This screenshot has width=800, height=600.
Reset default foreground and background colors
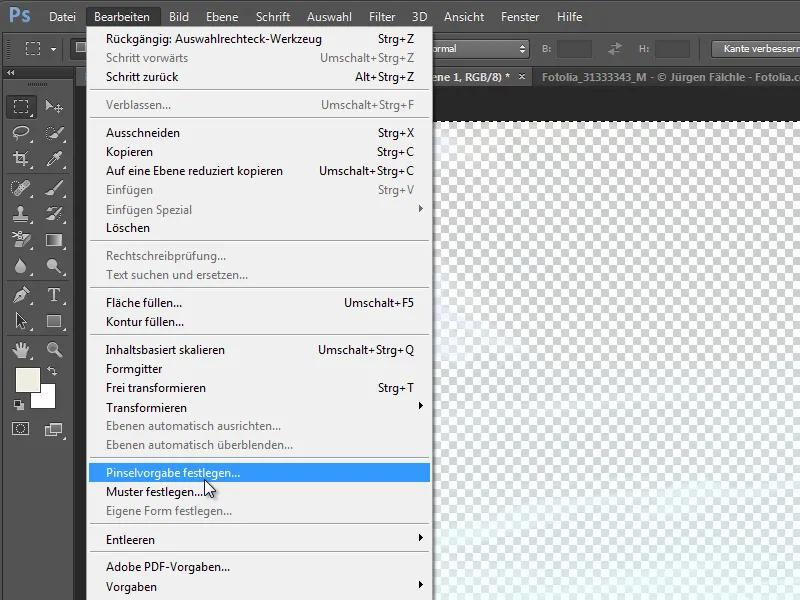click(19, 405)
